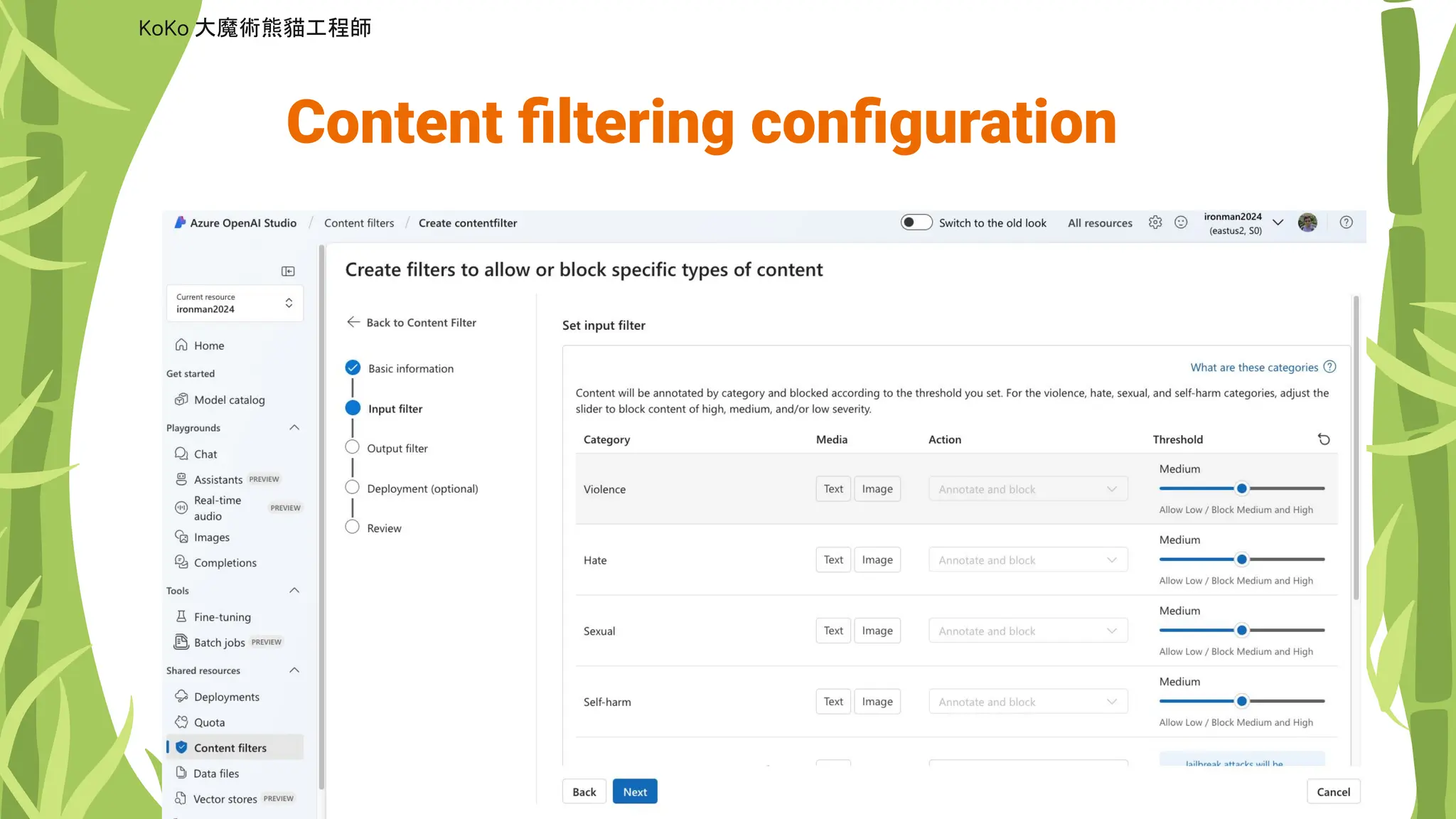The width and height of the screenshot is (1456, 819).
Task: Click the feedback smiley face icon
Action: tap(1181, 223)
